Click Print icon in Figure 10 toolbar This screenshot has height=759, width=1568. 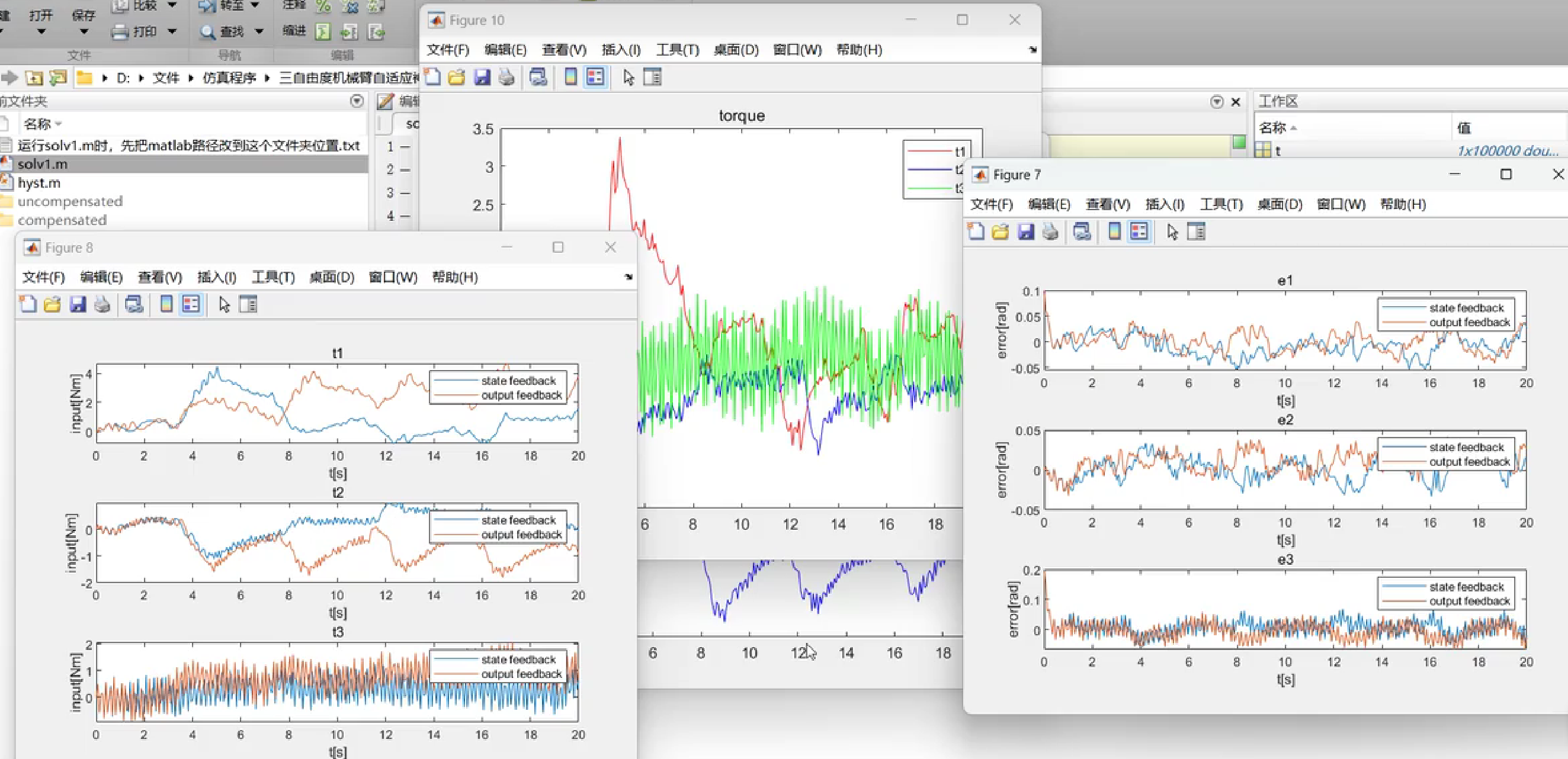tap(506, 77)
